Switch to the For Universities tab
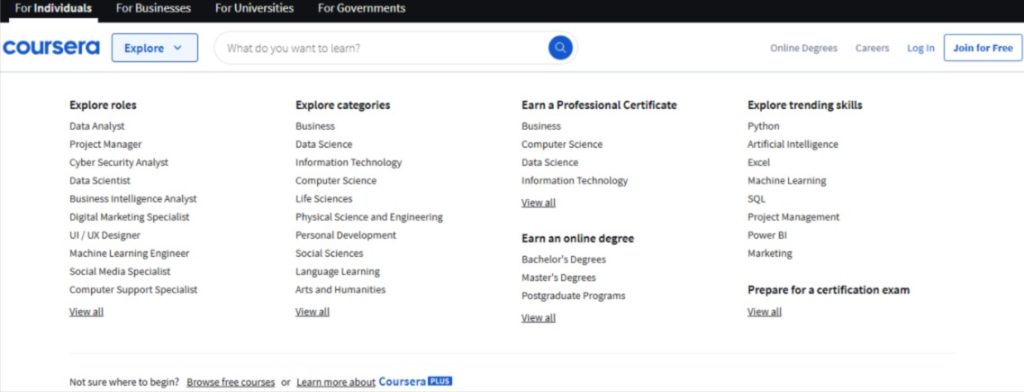The image size is (1024, 392). click(x=254, y=8)
